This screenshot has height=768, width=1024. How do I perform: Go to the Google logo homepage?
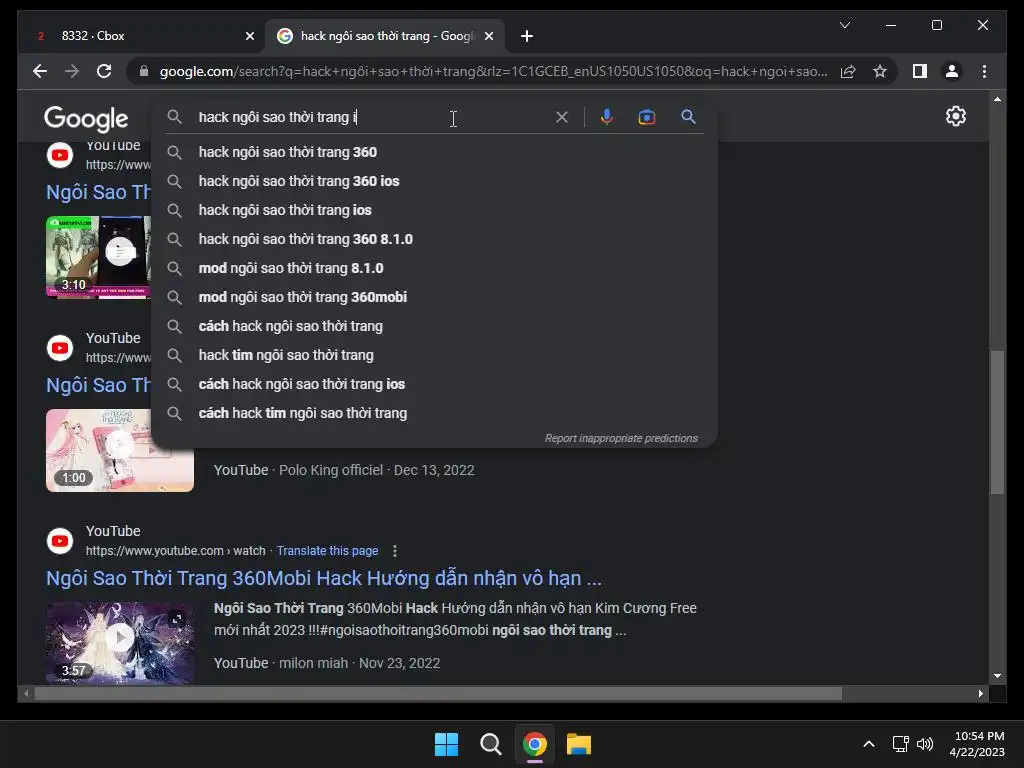click(x=86, y=118)
